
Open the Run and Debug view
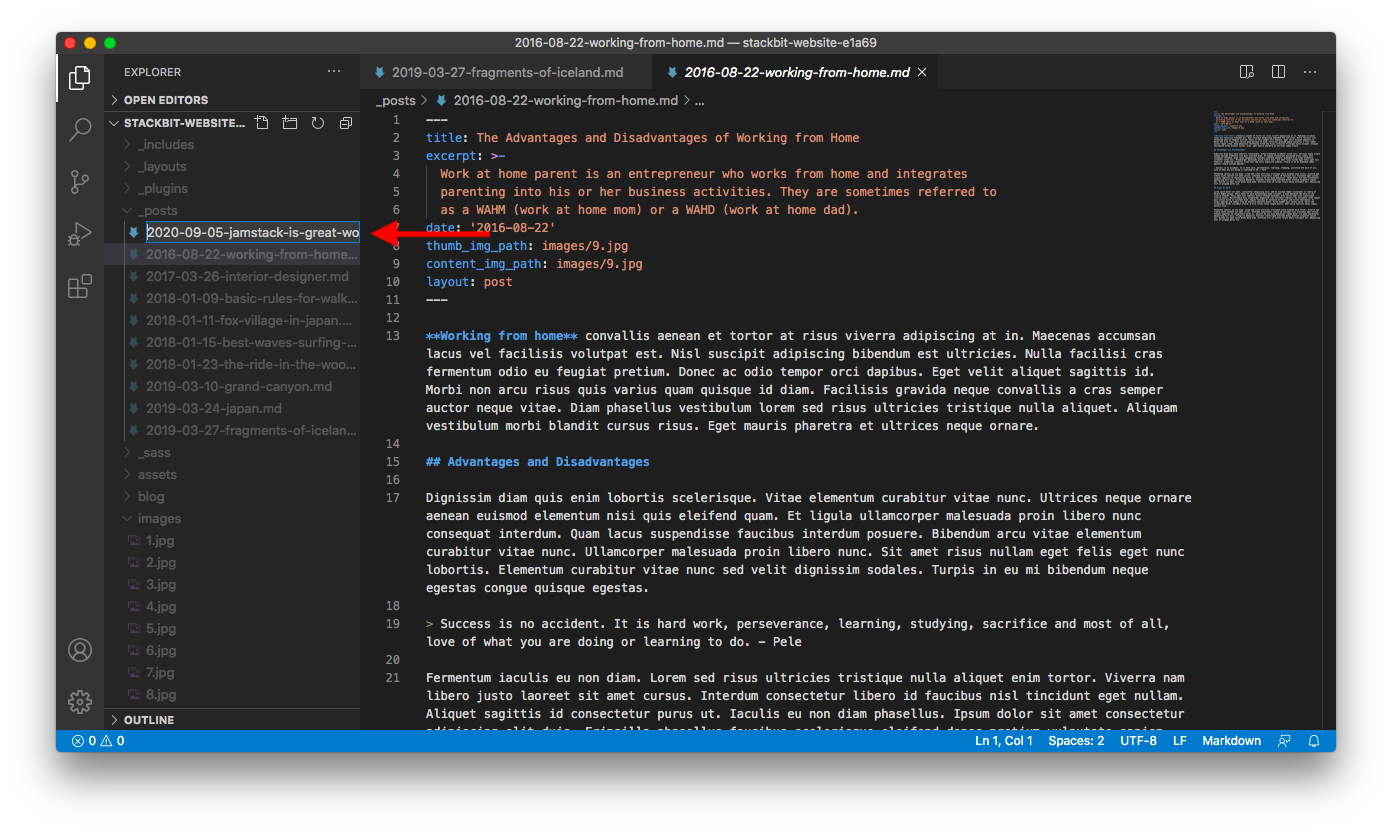coord(80,235)
